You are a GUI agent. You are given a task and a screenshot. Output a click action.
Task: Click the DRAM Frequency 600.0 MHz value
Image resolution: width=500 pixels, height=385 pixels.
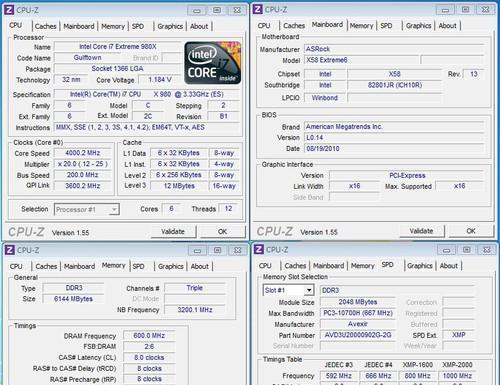click(x=149, y=336)
